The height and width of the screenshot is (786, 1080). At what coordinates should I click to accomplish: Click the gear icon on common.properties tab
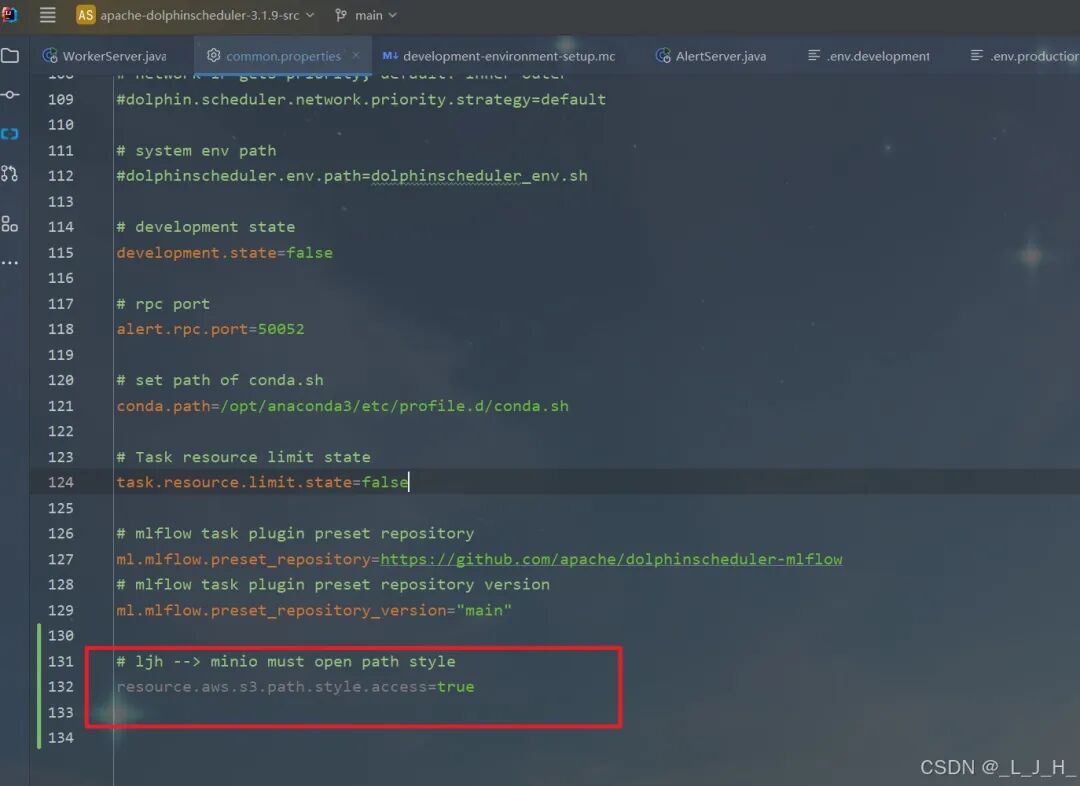[x=214, y=55]
